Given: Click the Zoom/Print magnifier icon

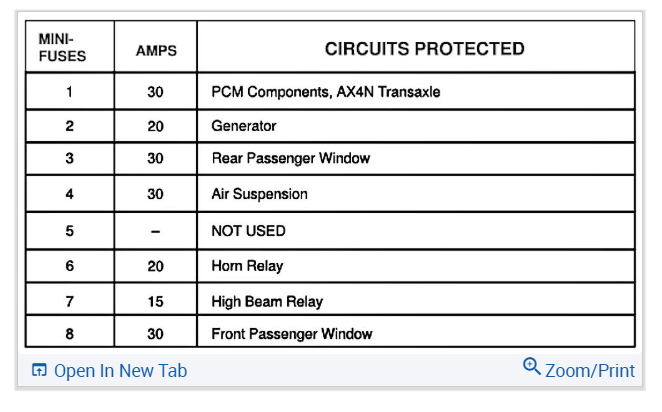Looking at the screenshot, I should (x=531, y=366).
